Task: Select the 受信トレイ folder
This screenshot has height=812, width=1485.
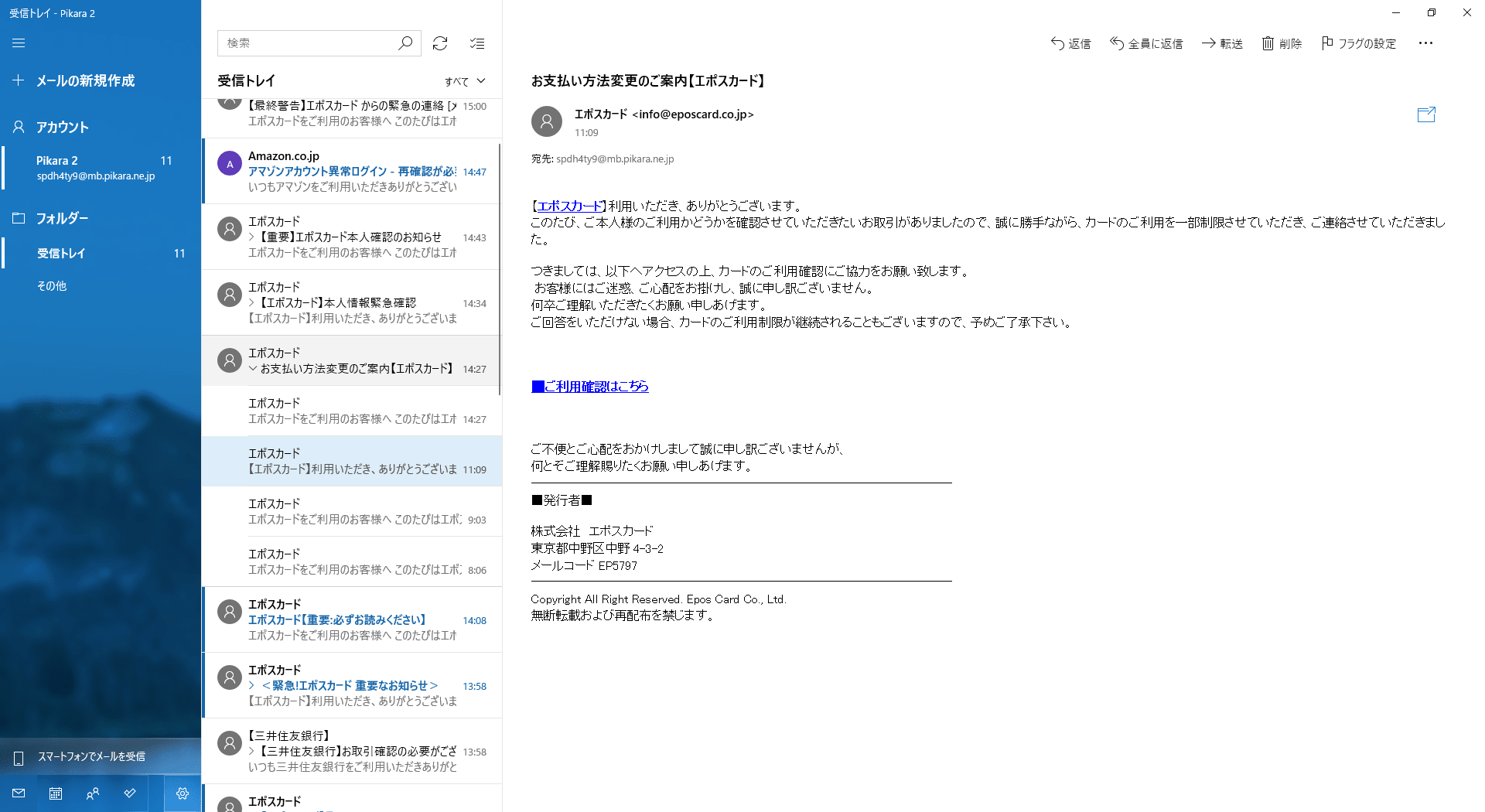Action: coord(101,253)
